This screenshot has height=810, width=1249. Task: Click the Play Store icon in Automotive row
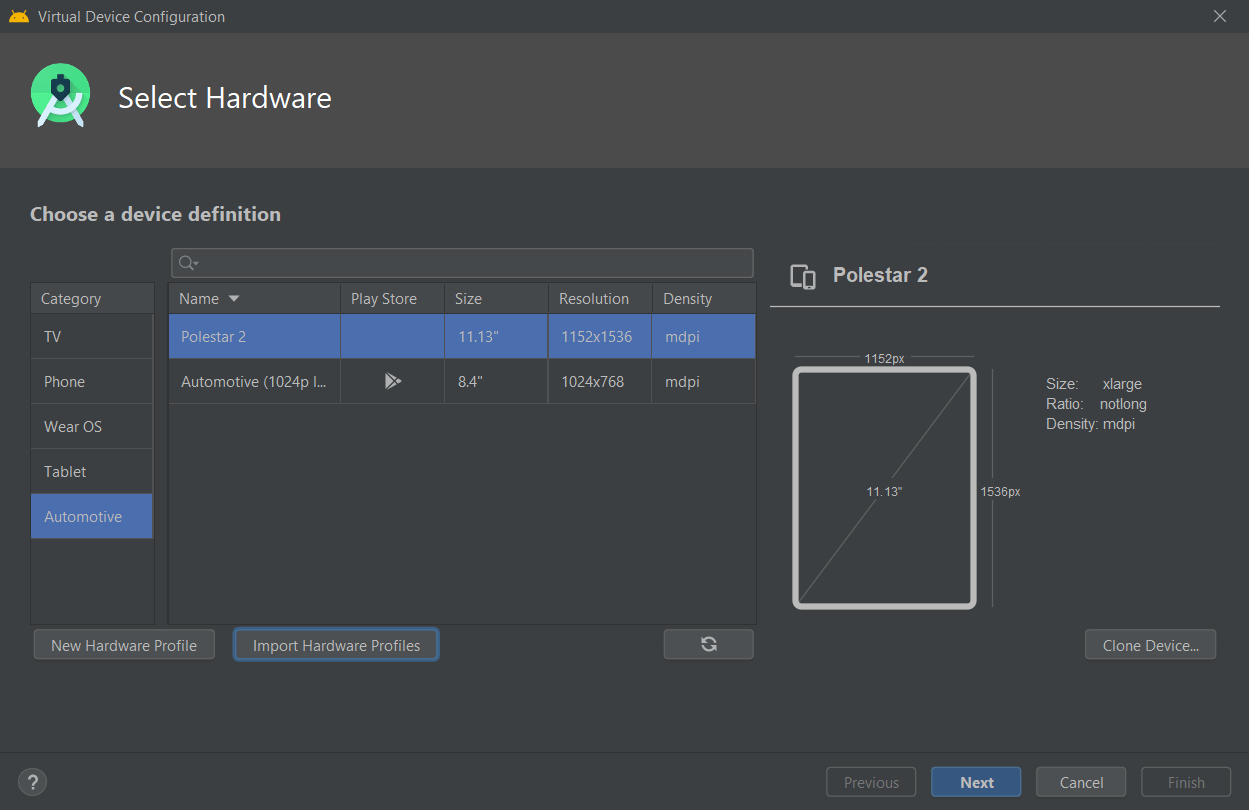tap(392, 381)
